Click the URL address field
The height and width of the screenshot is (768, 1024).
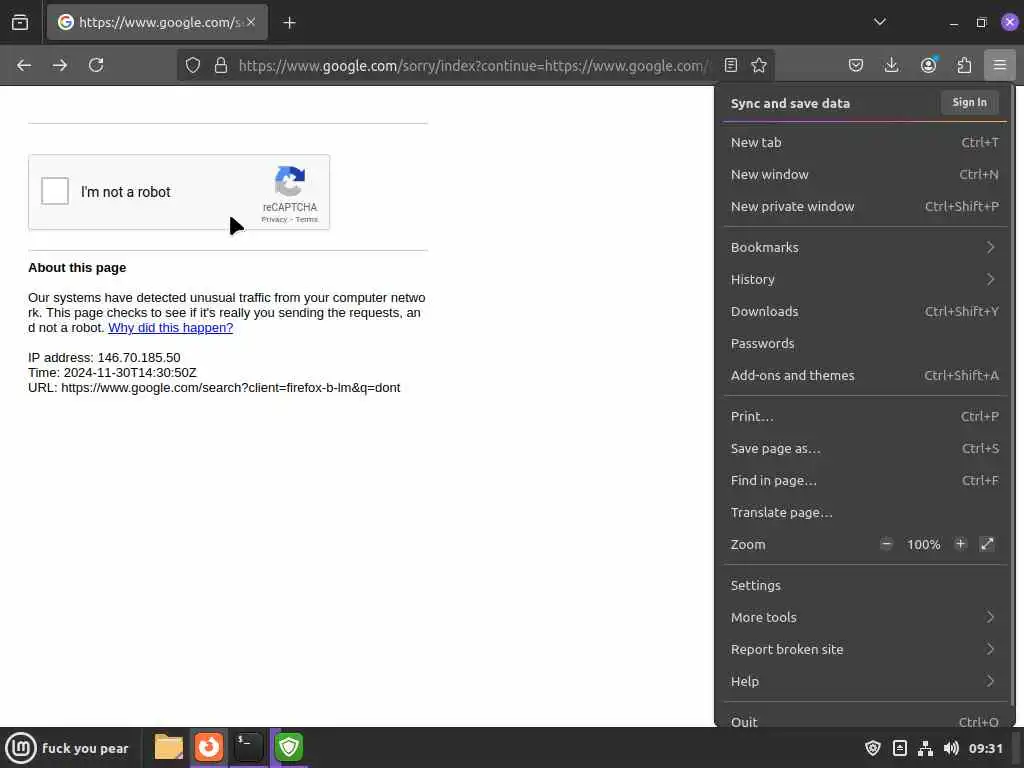pyautogui.click(x=473, y=65)
